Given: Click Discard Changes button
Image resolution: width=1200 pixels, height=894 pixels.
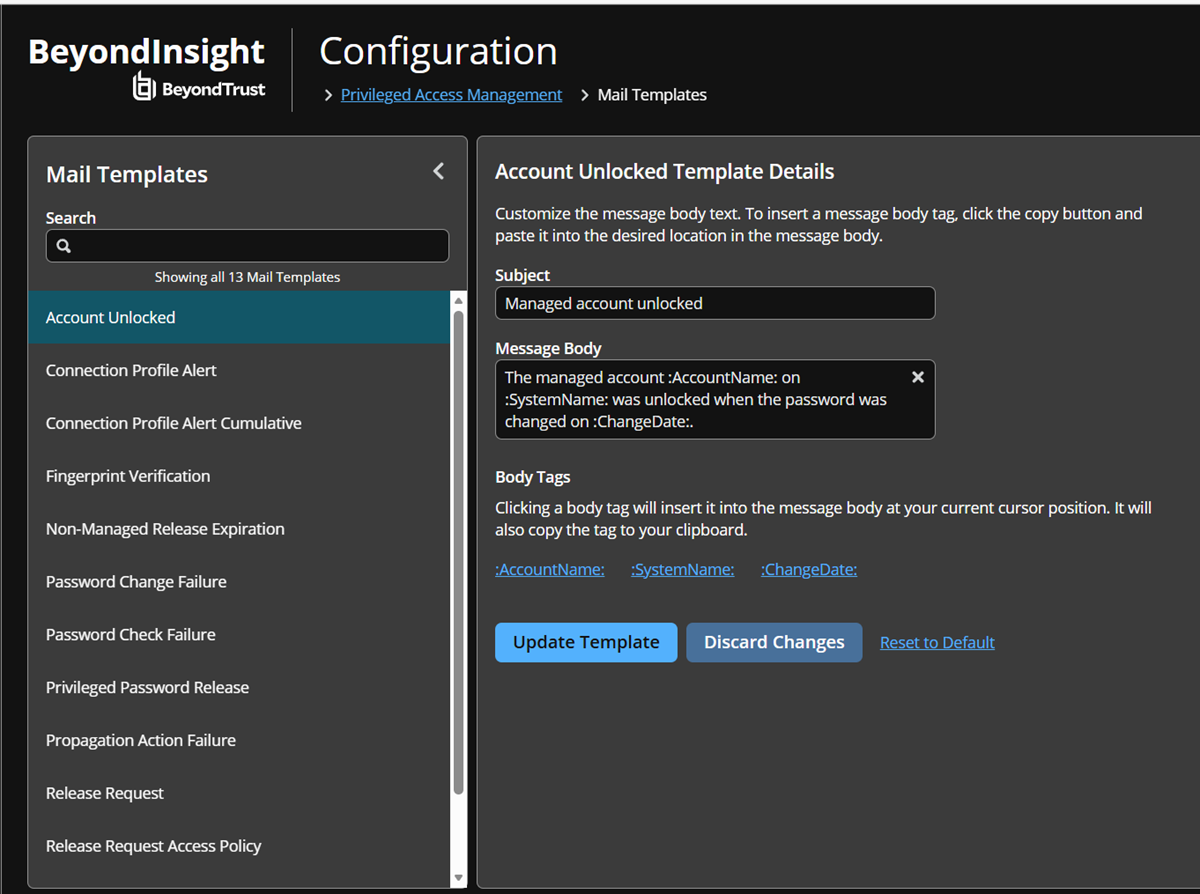Looking at the screenshot, I should [774, 642].
